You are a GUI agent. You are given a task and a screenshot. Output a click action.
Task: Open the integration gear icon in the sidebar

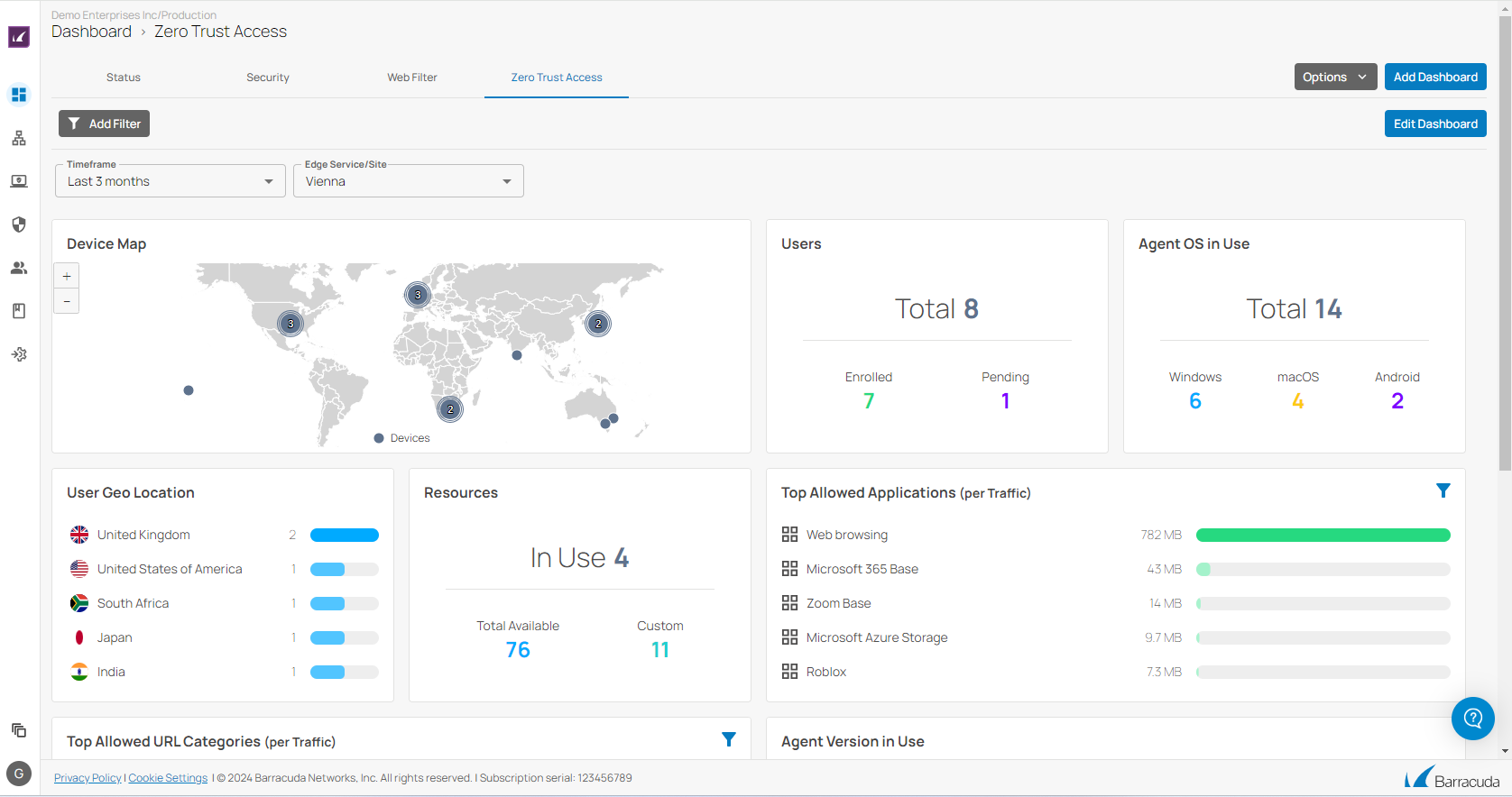click(x=19, y=354)
